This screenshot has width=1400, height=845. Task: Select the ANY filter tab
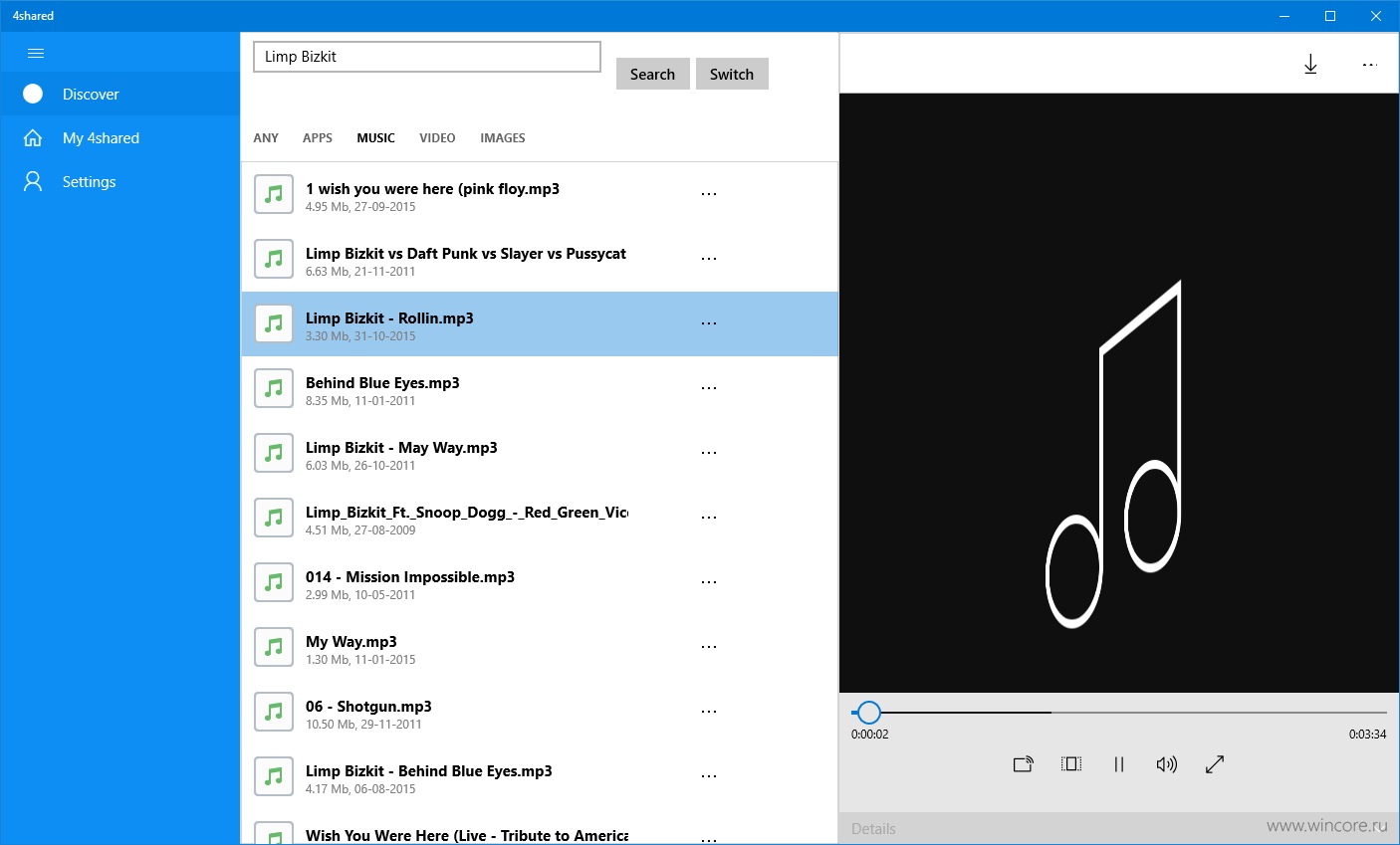[266, 138]
